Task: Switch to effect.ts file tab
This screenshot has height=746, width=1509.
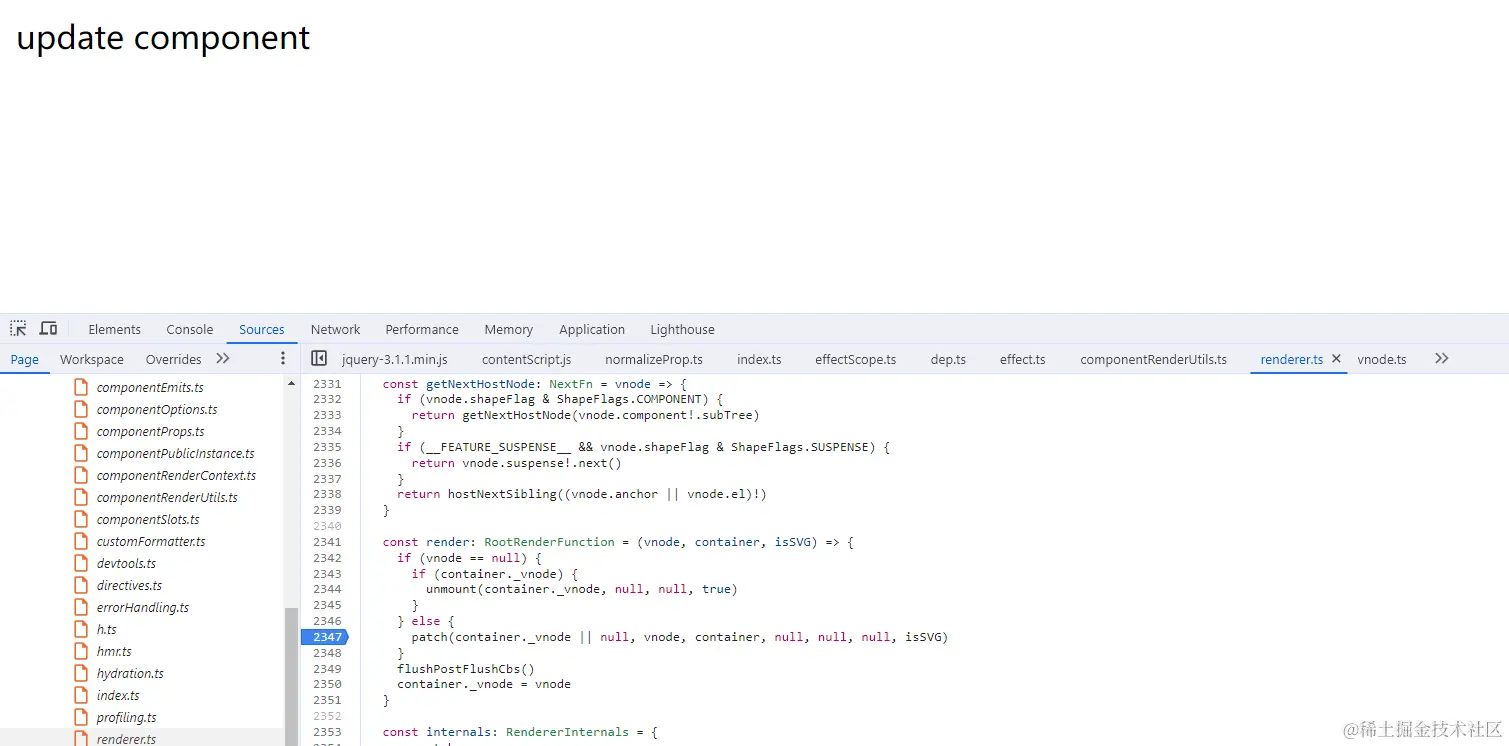Action: point(1022,359)
